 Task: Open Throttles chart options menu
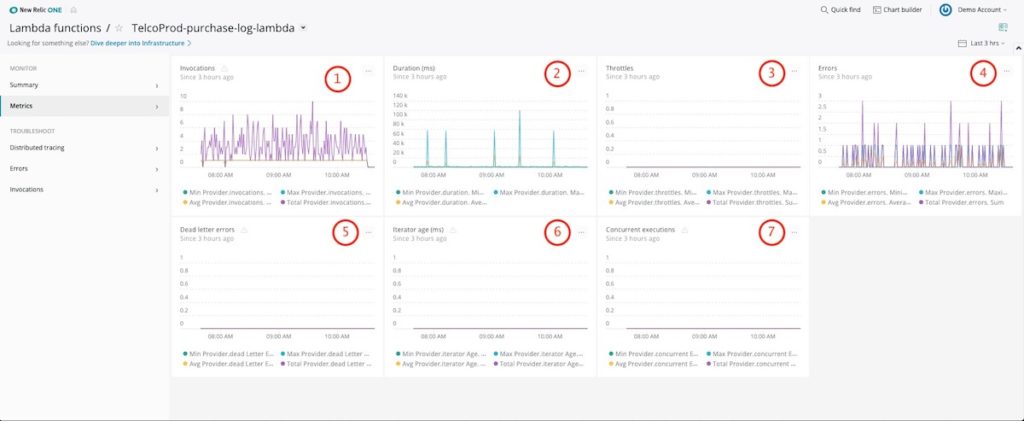(794, 71)
